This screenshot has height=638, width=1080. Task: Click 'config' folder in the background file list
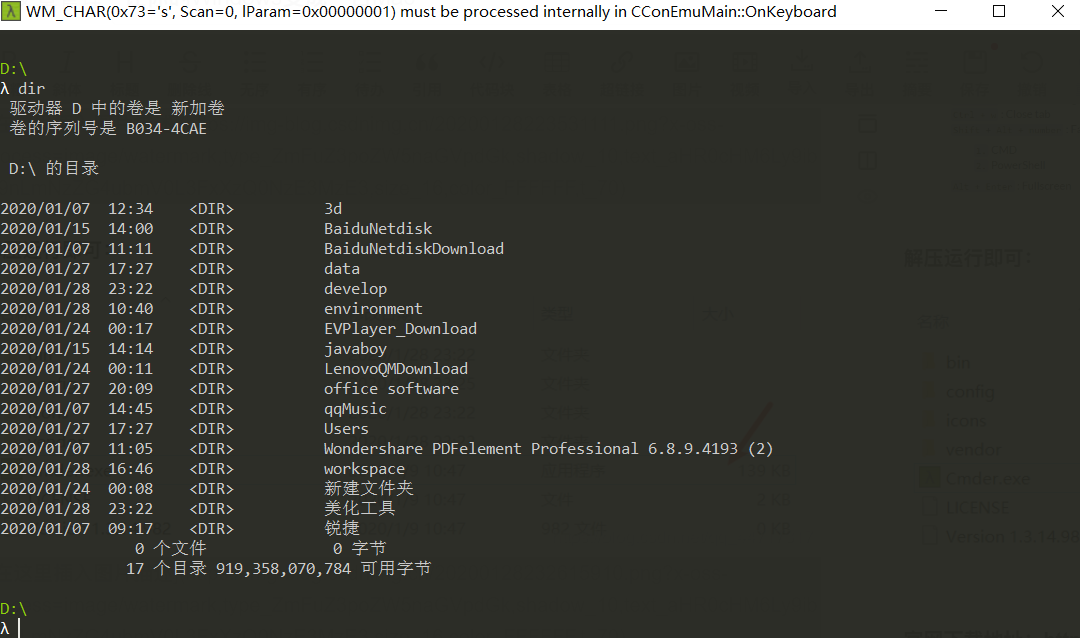click(x=970, y=391)
